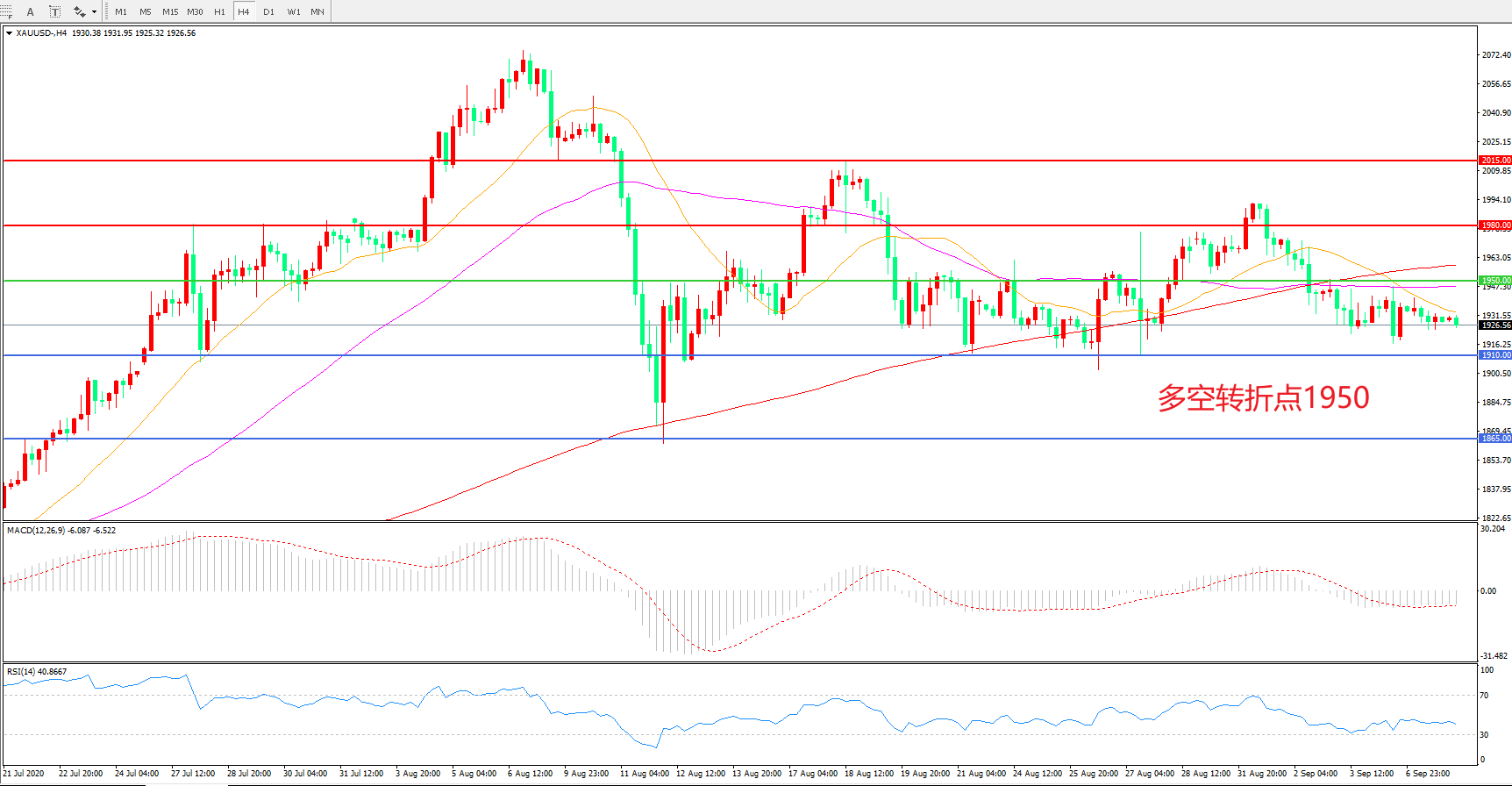
Task: Switch to the M1 timeframe
Action: (x=121, y=11)
